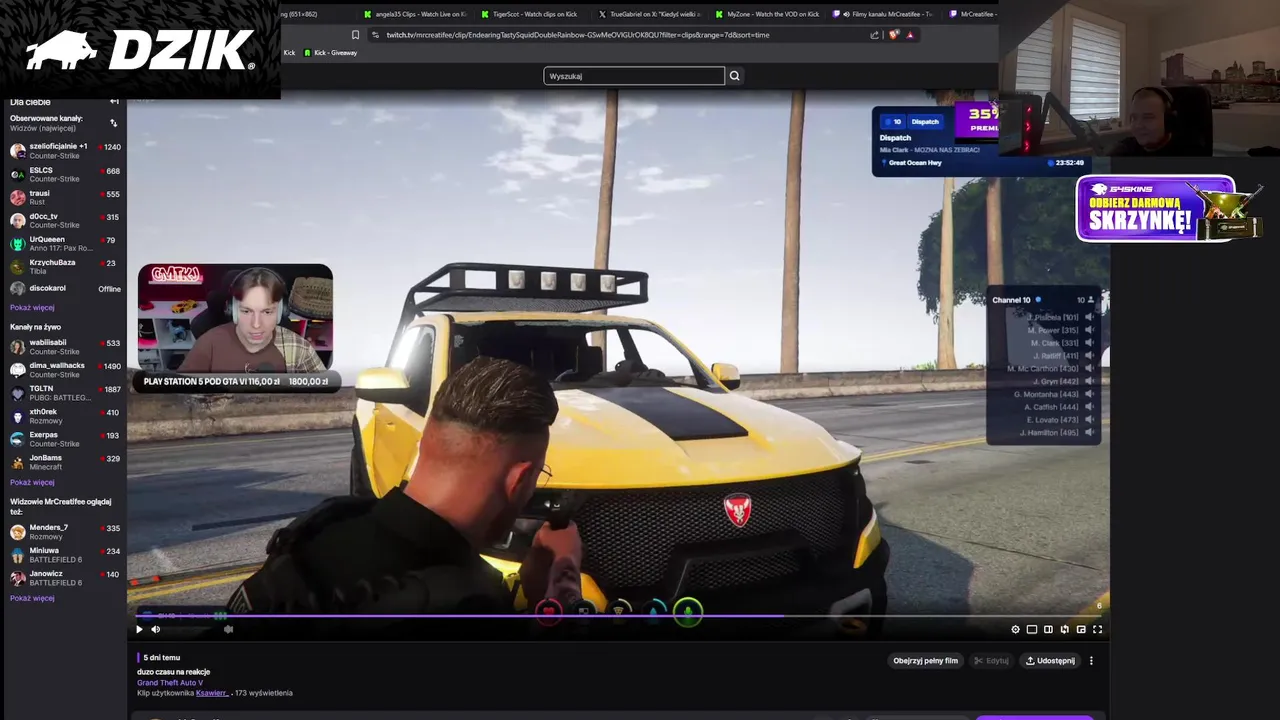
Task: Open szelioficjalnie channel avatar
Action: [17, 151]
